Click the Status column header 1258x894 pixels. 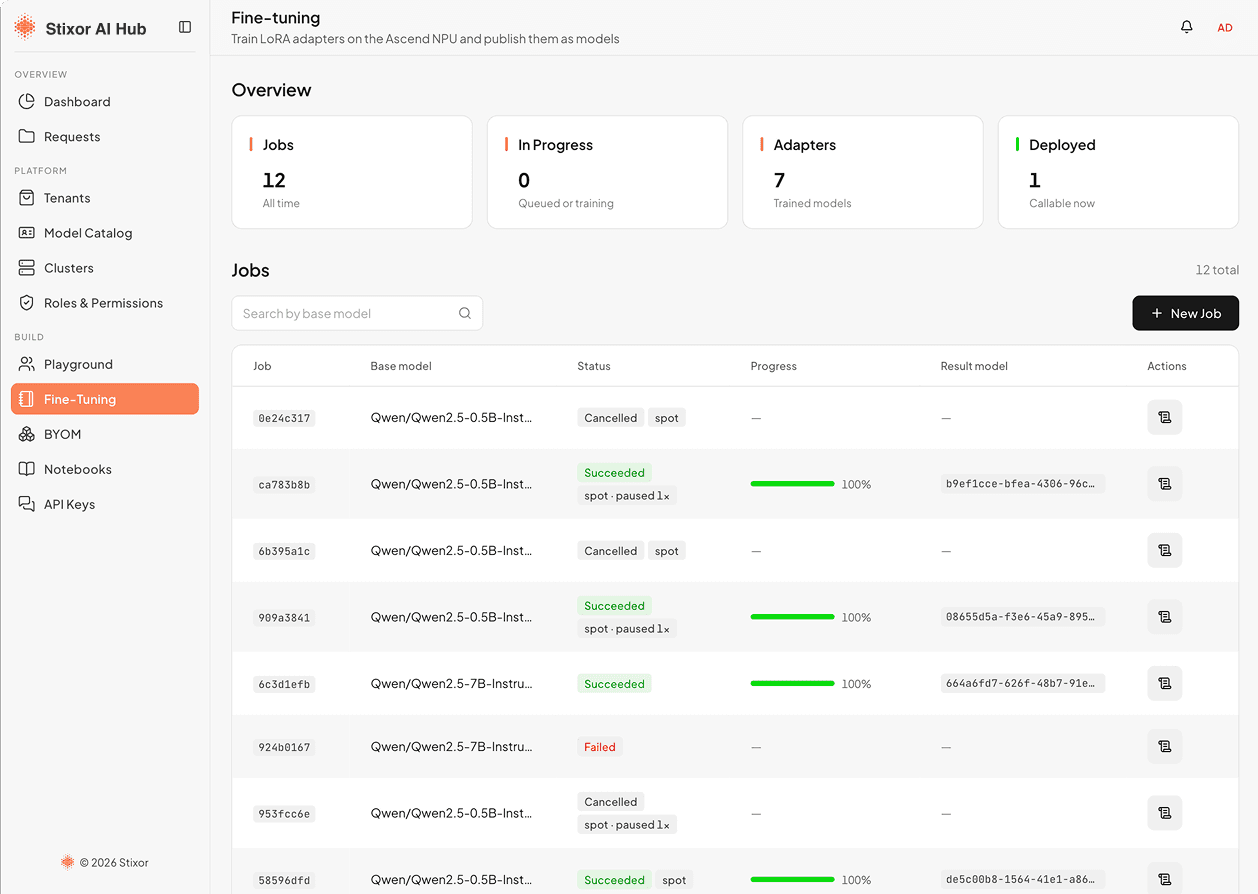[x=594, y=366]
